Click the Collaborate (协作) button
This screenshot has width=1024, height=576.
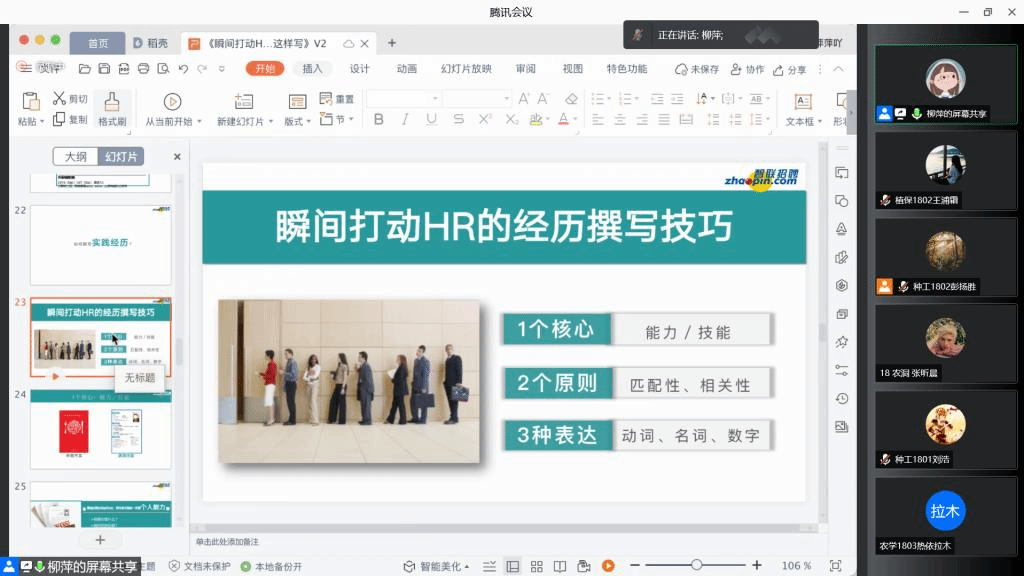tap(747, 69)
